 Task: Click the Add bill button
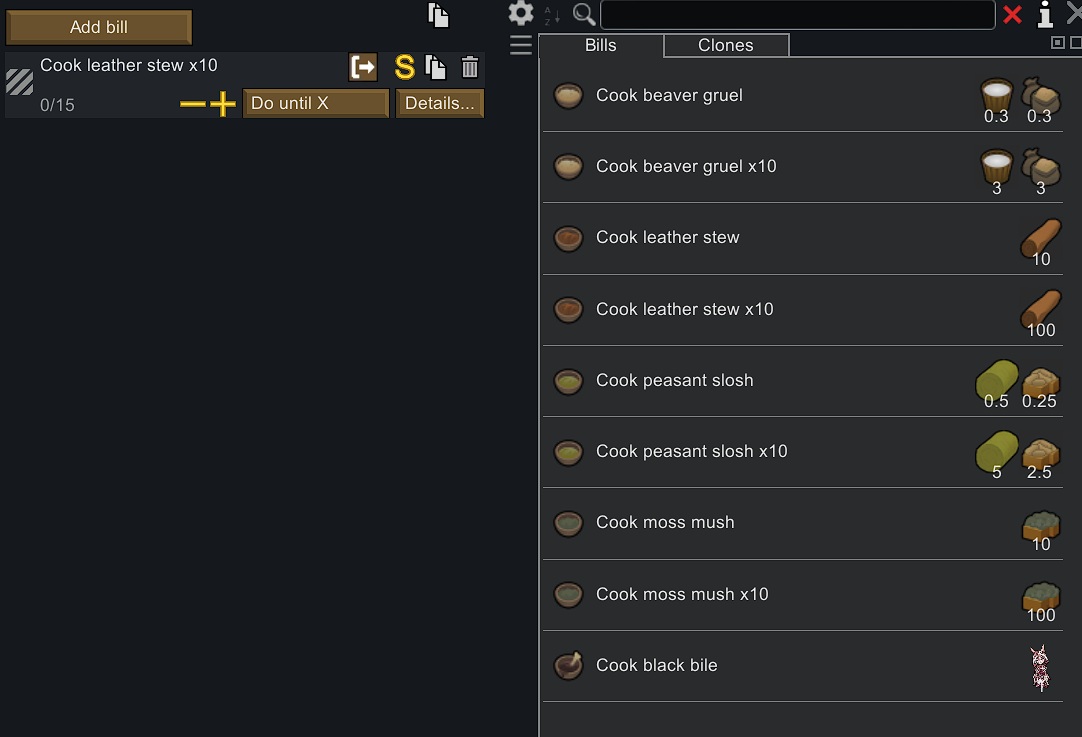point(99,27)
